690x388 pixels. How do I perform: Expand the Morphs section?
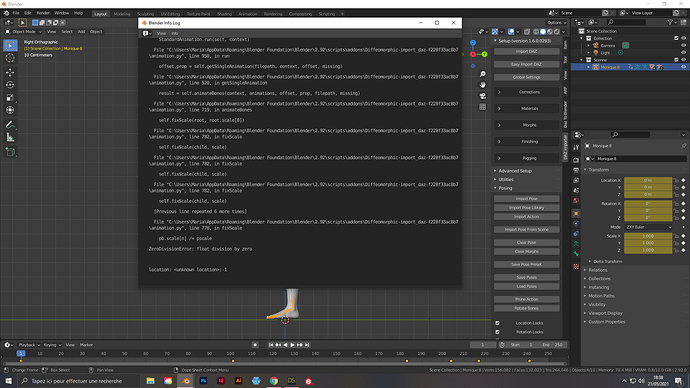point(527,125)
